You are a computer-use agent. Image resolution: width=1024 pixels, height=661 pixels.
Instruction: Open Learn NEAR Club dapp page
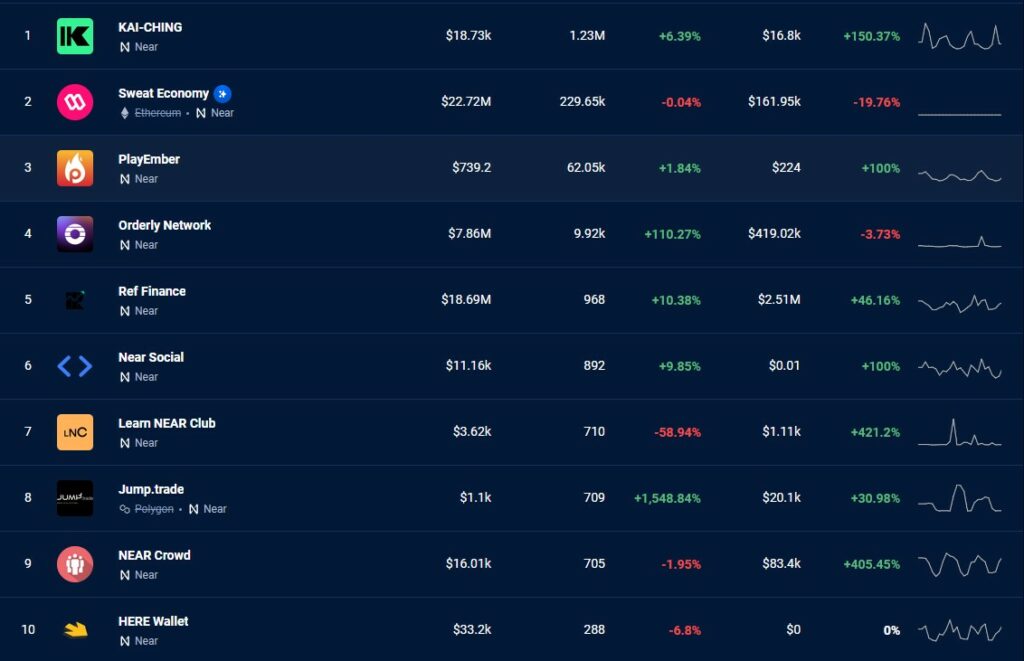[167, 423]
